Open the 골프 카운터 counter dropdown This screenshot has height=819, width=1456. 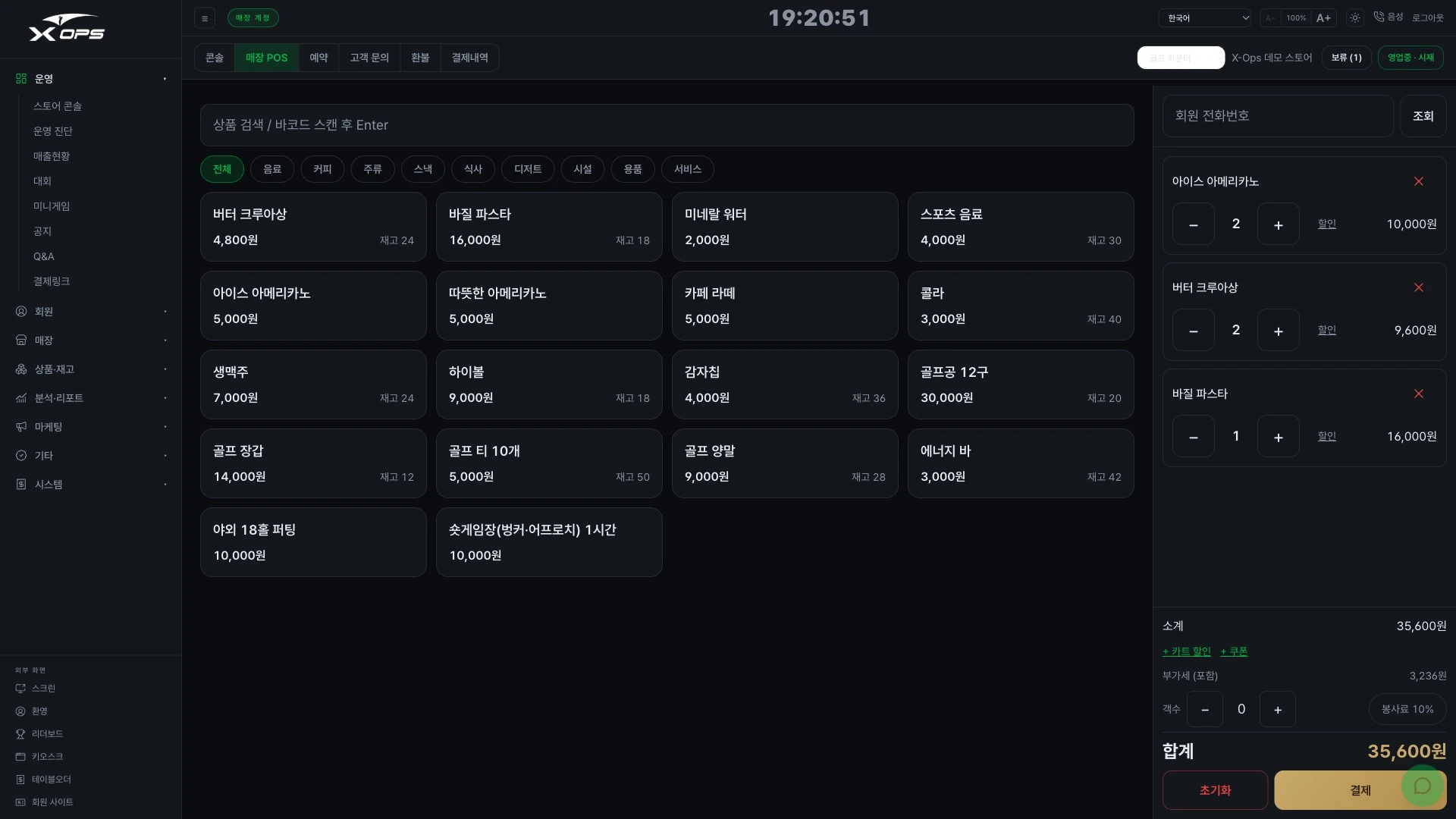tap(1181, 58)
